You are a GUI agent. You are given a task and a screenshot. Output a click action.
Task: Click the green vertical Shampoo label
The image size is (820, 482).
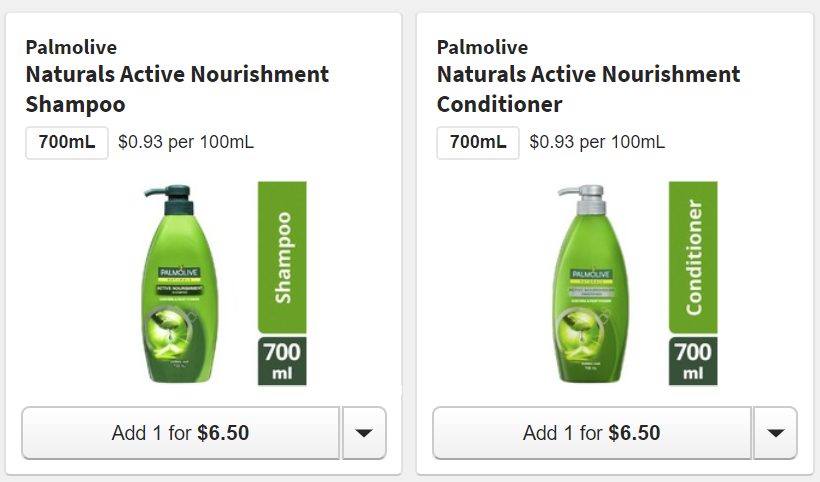(282, 257)
